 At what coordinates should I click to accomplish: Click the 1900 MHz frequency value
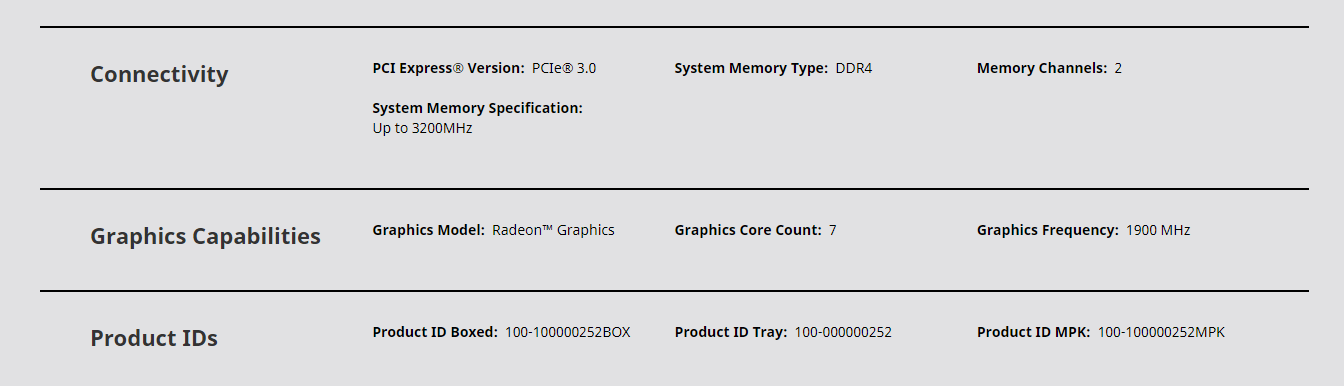(1158, 230)
